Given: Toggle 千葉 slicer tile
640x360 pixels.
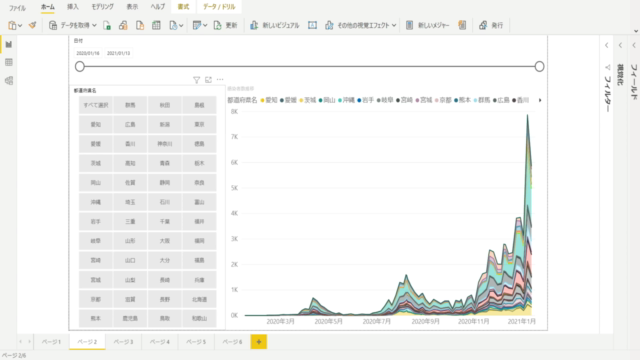Looking at the screenshot, I should point(164,222).
